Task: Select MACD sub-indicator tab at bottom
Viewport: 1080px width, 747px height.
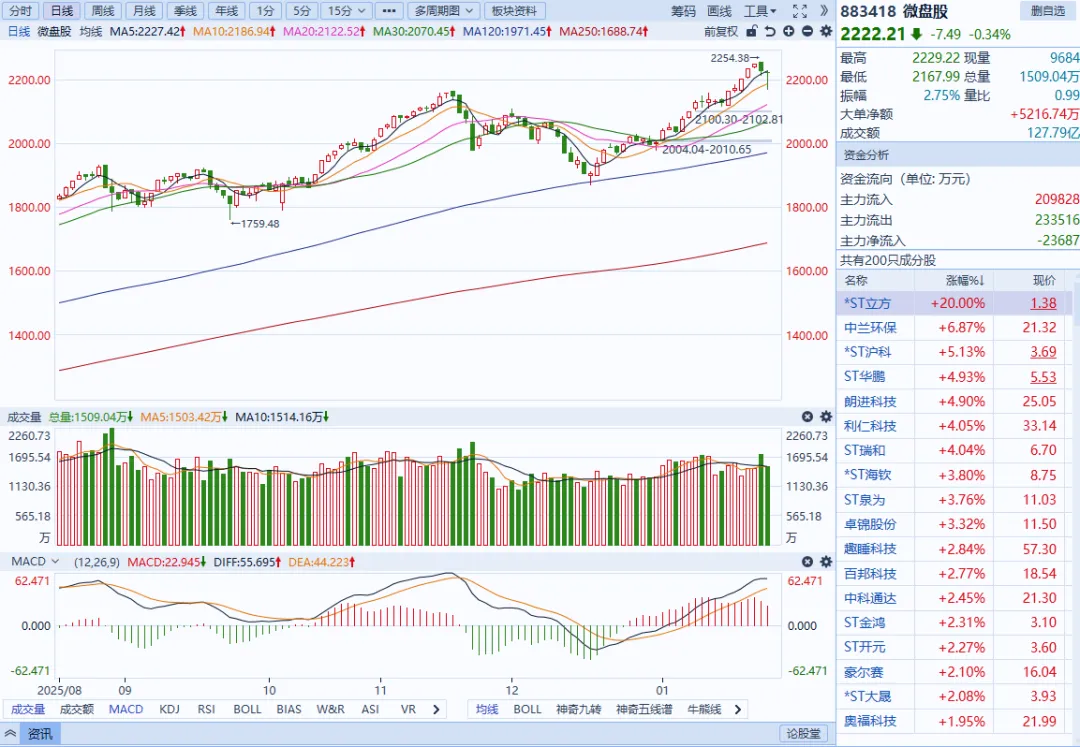Action: tap(126, 709)
